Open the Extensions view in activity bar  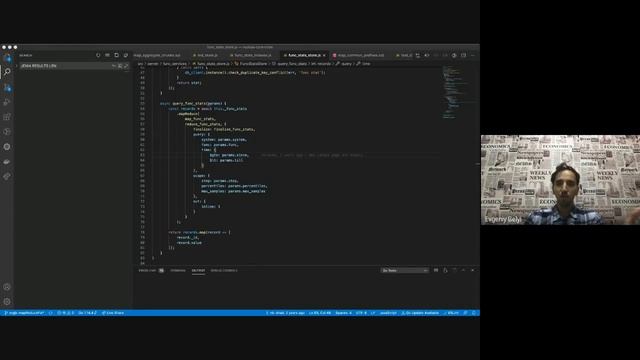coord(7,117)
